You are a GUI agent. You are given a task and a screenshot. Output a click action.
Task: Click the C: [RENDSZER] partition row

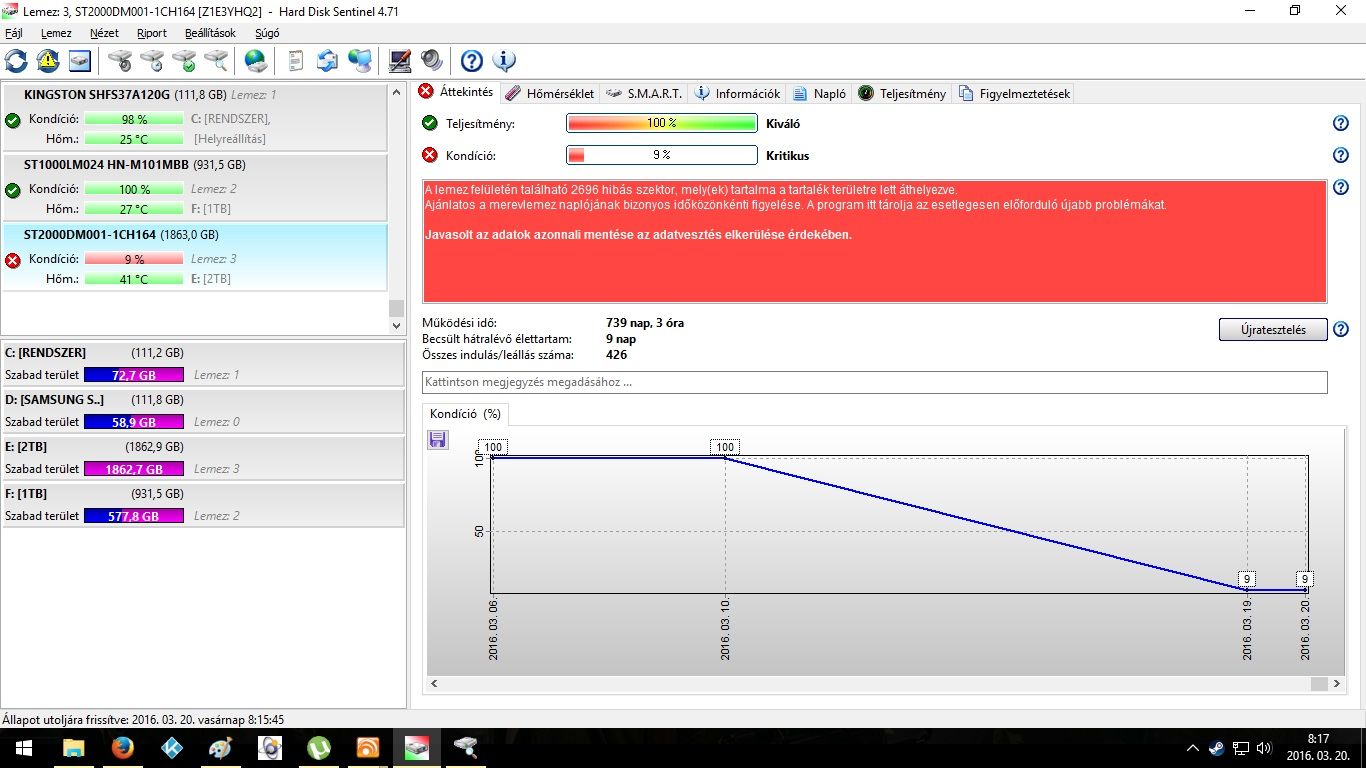203,364
